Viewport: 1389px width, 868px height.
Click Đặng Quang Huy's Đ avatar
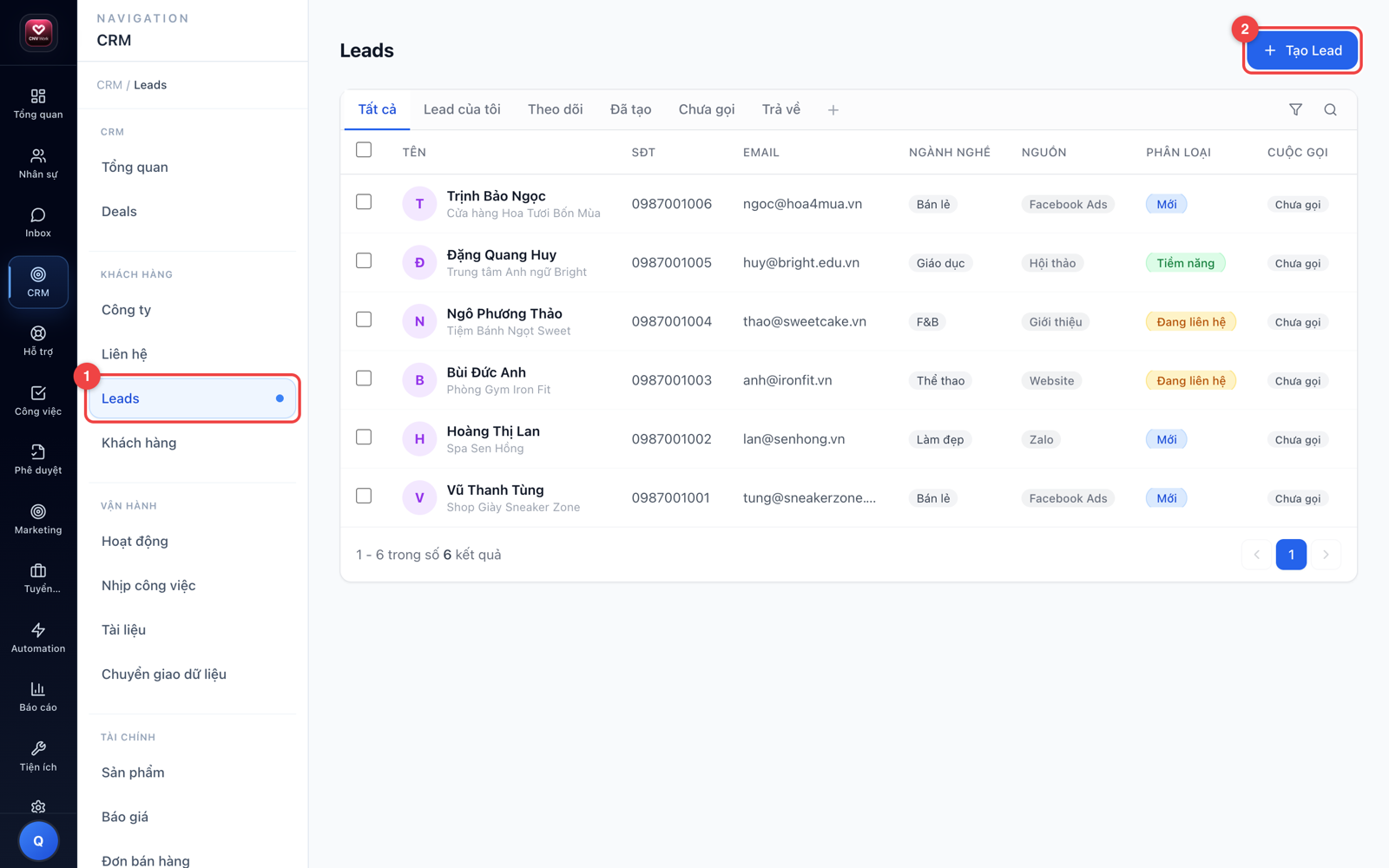[x=419, y=263]
